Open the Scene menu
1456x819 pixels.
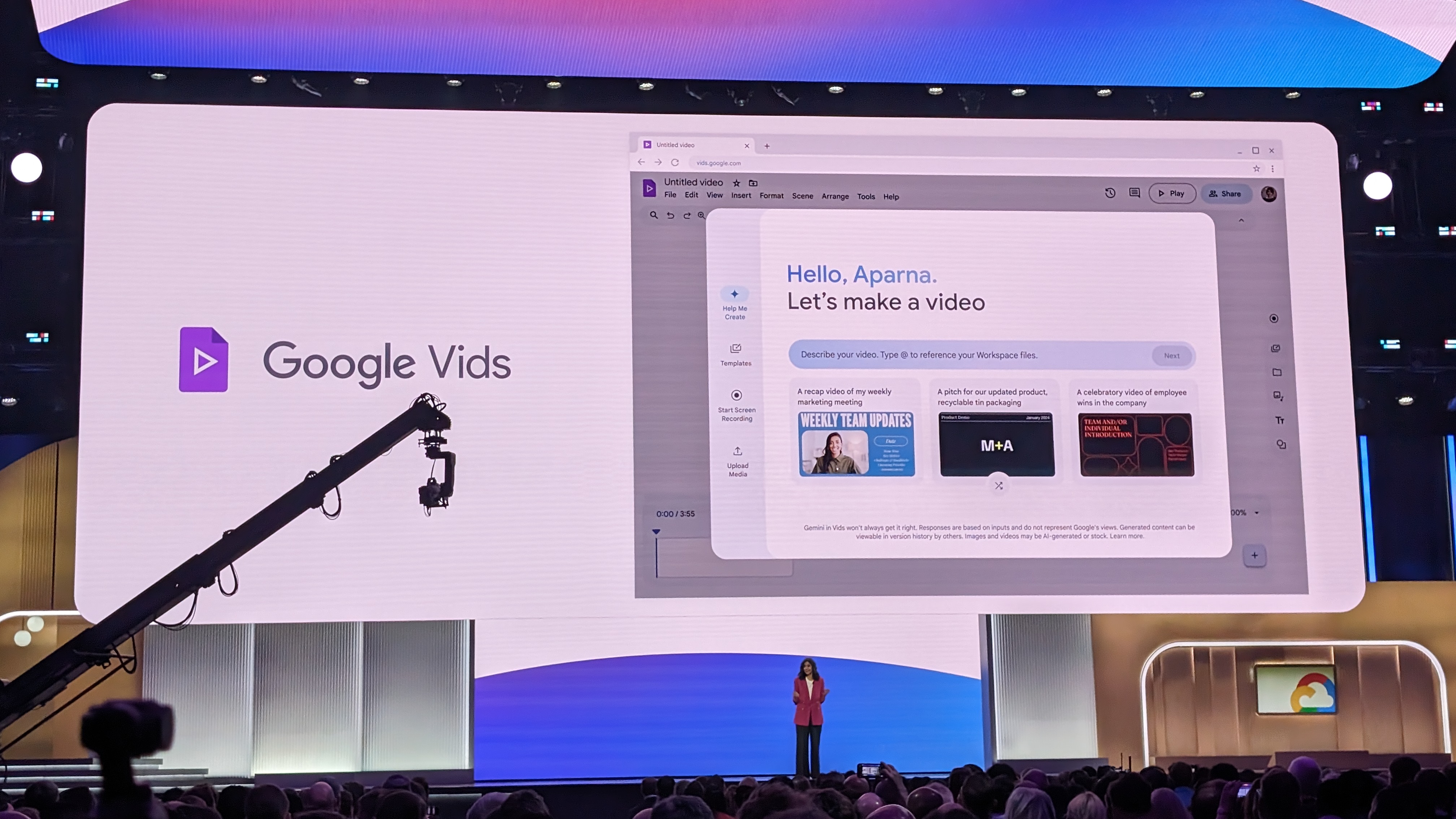pos(802,196)
